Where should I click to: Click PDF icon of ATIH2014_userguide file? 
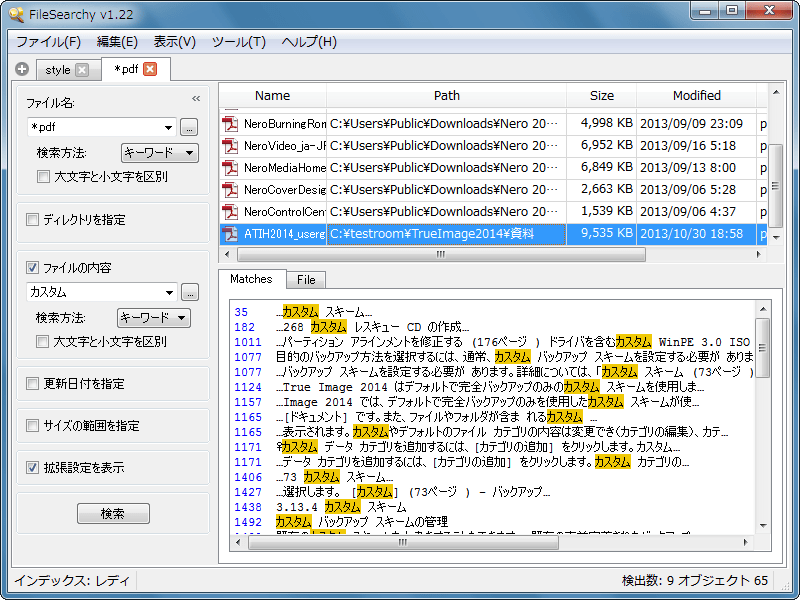click(x=230, y=234)
